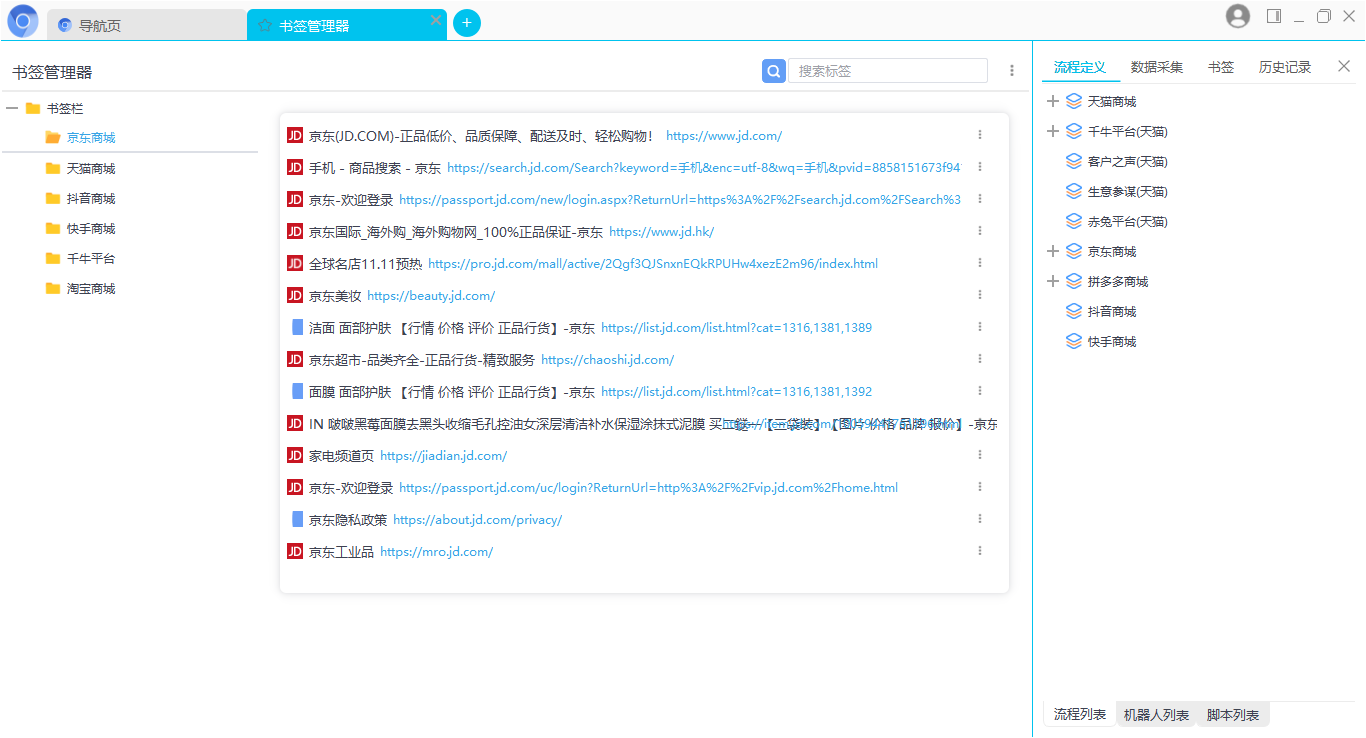Click the folder icon of 天猫商城 bookmark folder

click(x=53, y=168)
